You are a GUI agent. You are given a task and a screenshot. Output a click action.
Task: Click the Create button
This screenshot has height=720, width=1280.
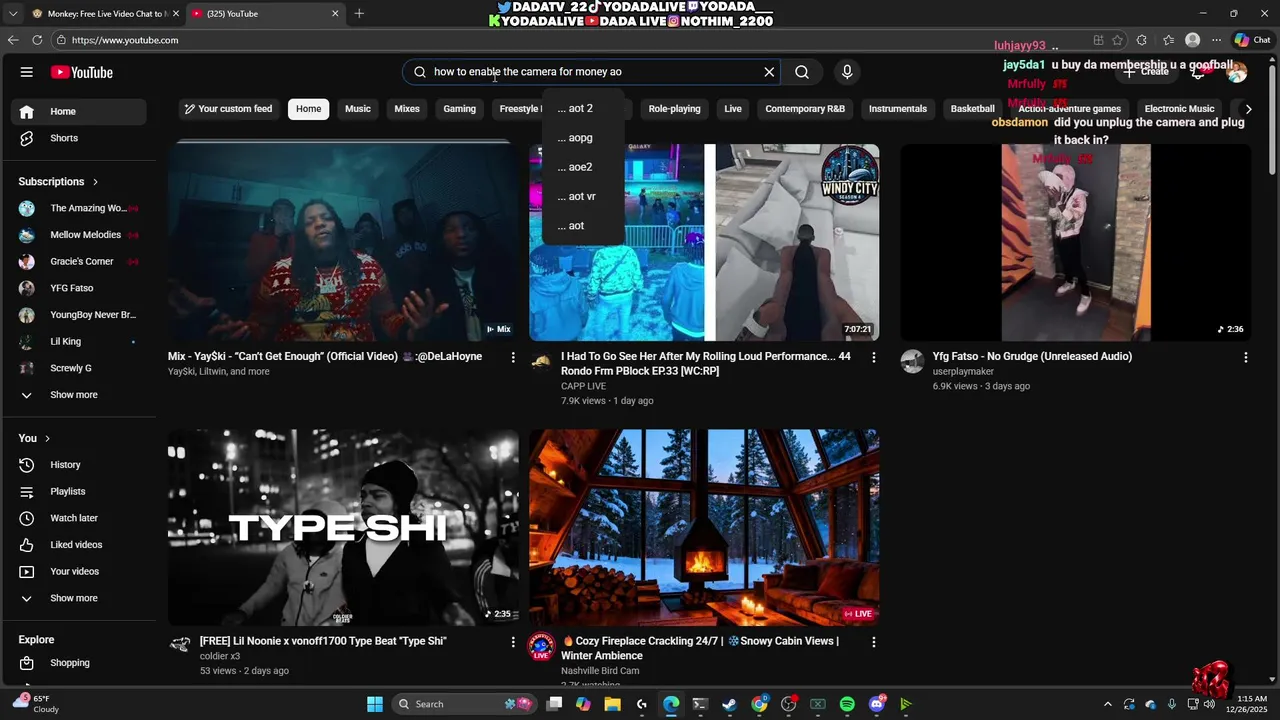(1146, 72)
